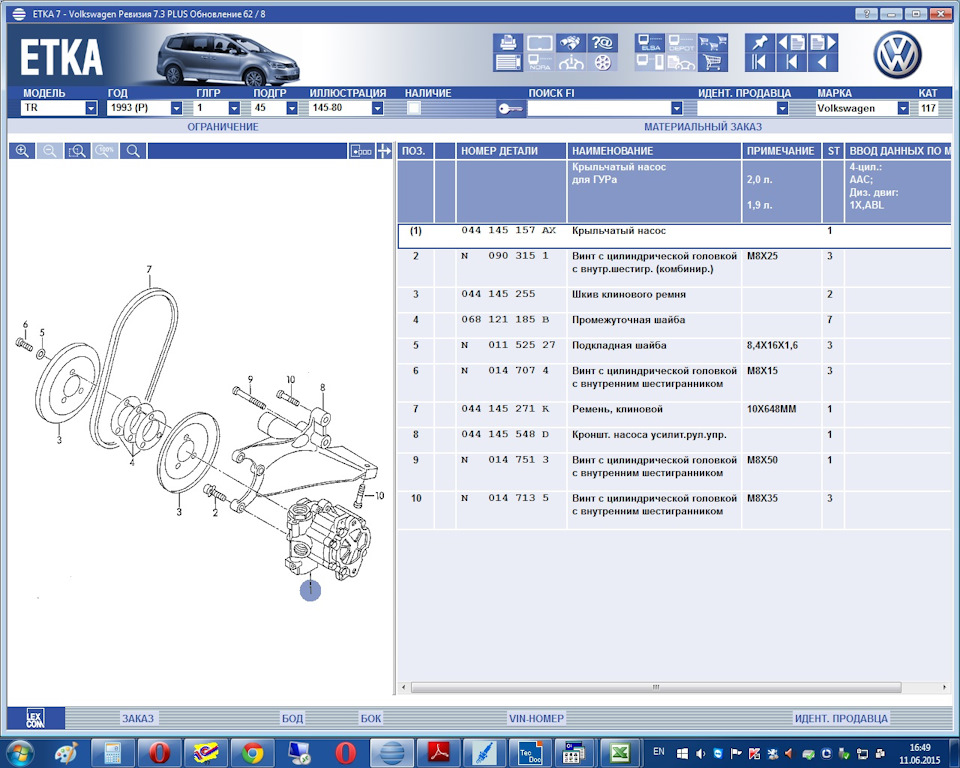The width and height of the screenshot is (960, 768).
Task: Click the plain back arrow icon
Action: [x=822, y=62]
